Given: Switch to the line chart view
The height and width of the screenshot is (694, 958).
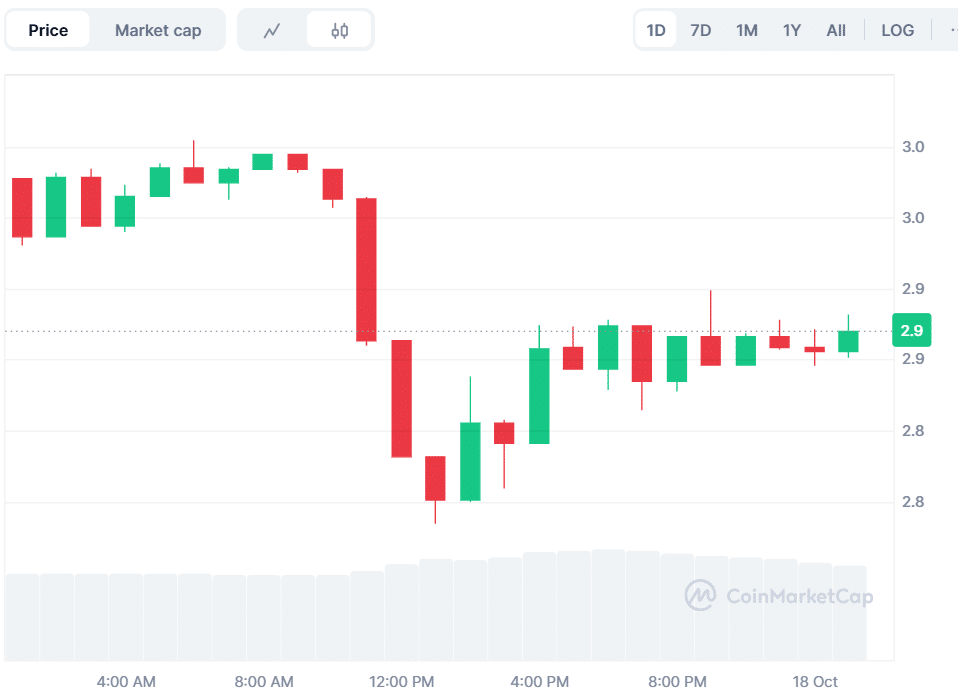Looking at the screenshot, I should coord(272,31).
